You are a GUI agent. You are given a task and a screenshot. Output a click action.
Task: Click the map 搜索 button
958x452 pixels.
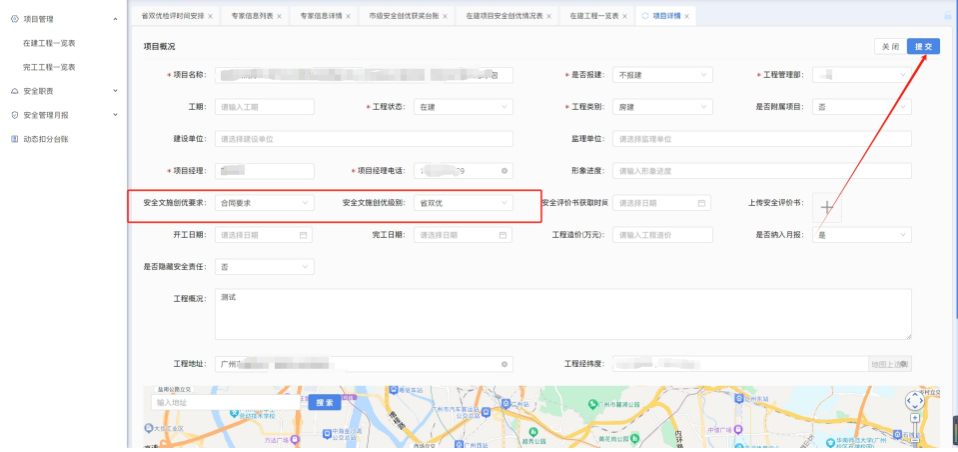pos(325,402)
